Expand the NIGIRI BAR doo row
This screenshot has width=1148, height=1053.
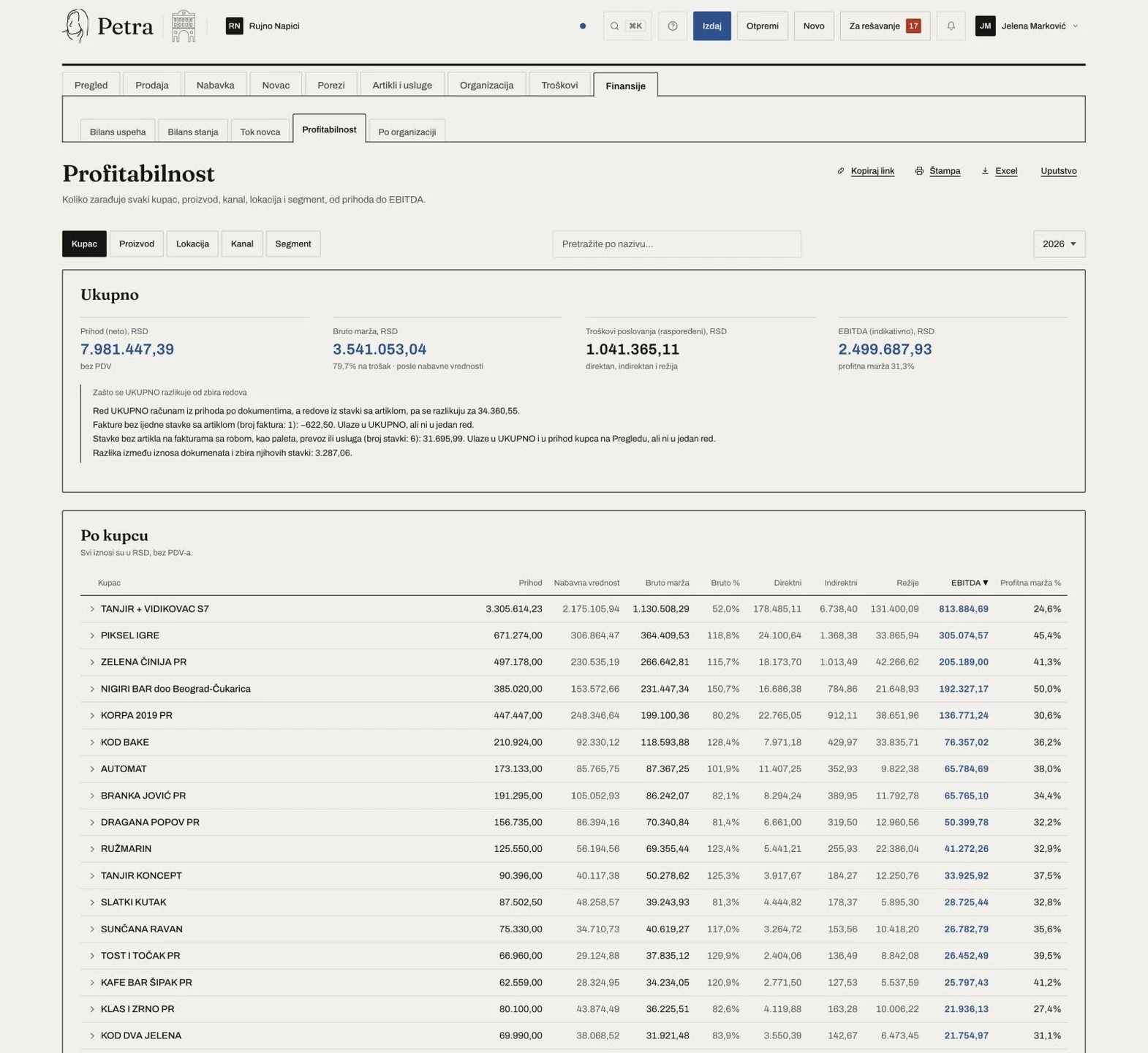[x=92, y=689]
